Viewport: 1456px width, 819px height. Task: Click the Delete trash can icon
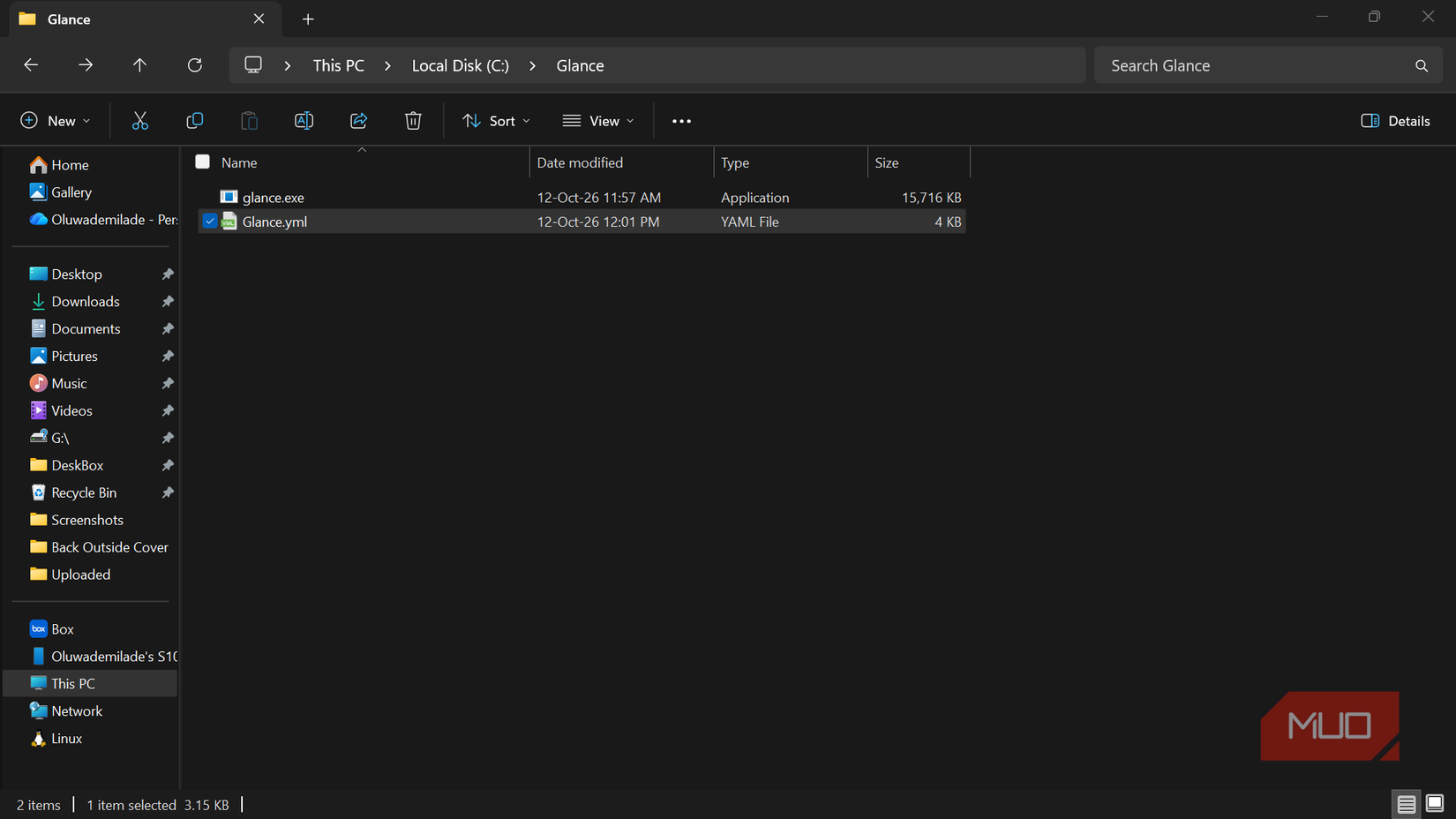pyautogui.click(x=413, y=121)
